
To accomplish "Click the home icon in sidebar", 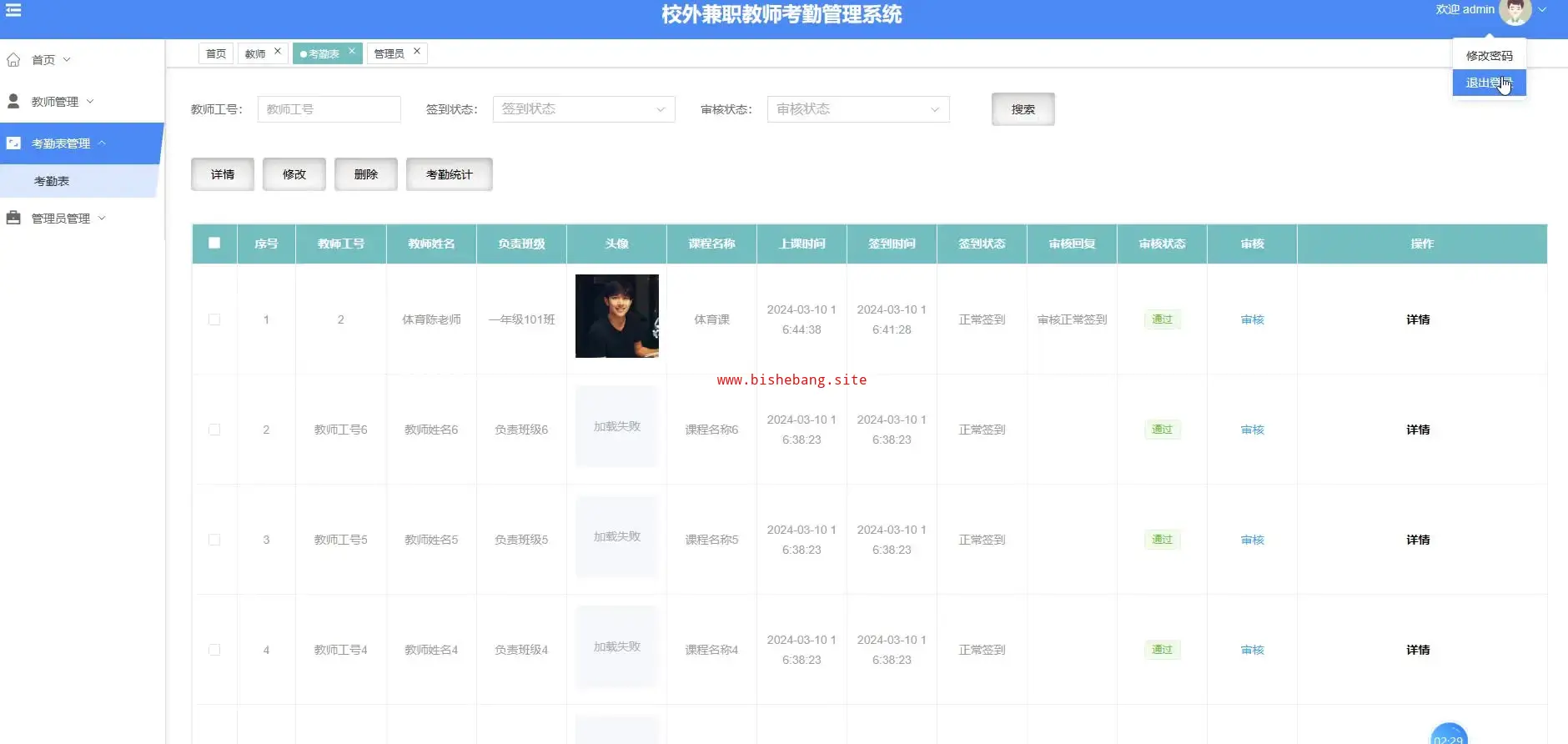I will point(13,60).
